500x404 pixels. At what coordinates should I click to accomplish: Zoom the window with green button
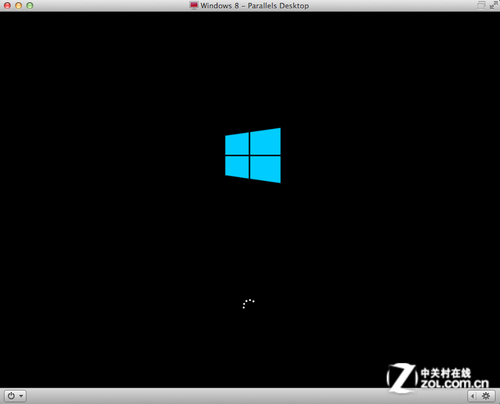[x=30, y=5]
